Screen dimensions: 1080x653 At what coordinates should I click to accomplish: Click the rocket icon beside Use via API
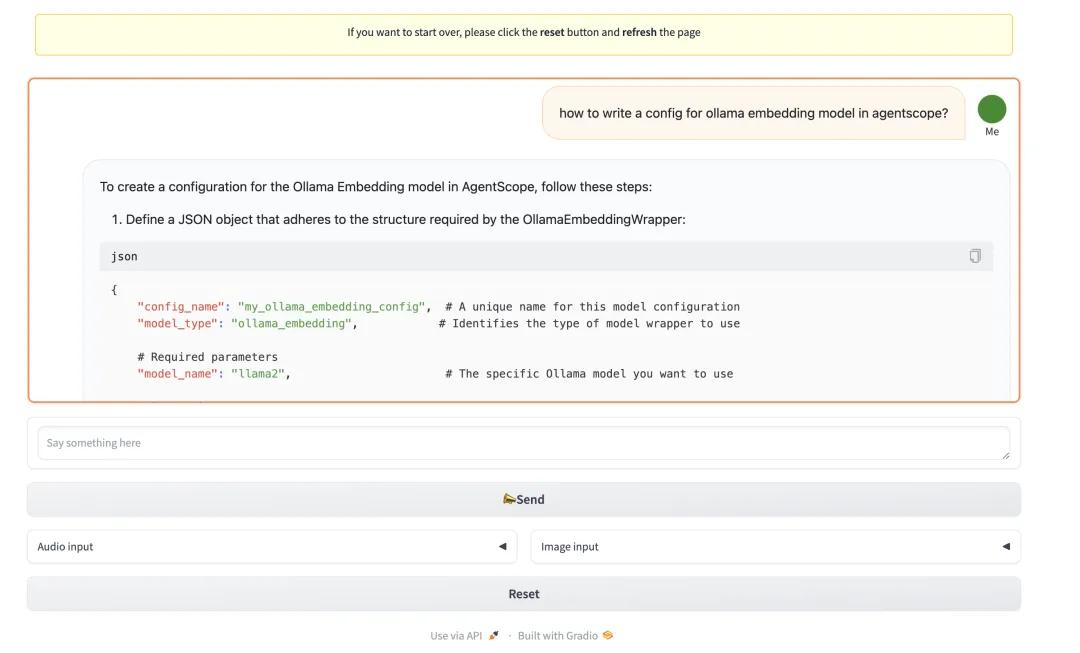(x=494, y=636)
